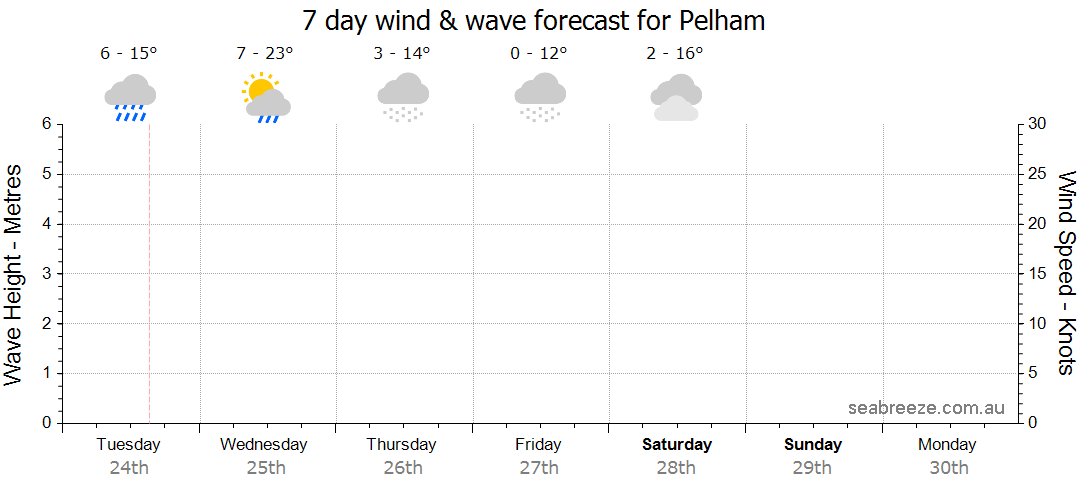
Task: Click Saturday's cloudy weather icon
Action: (676, 98)
